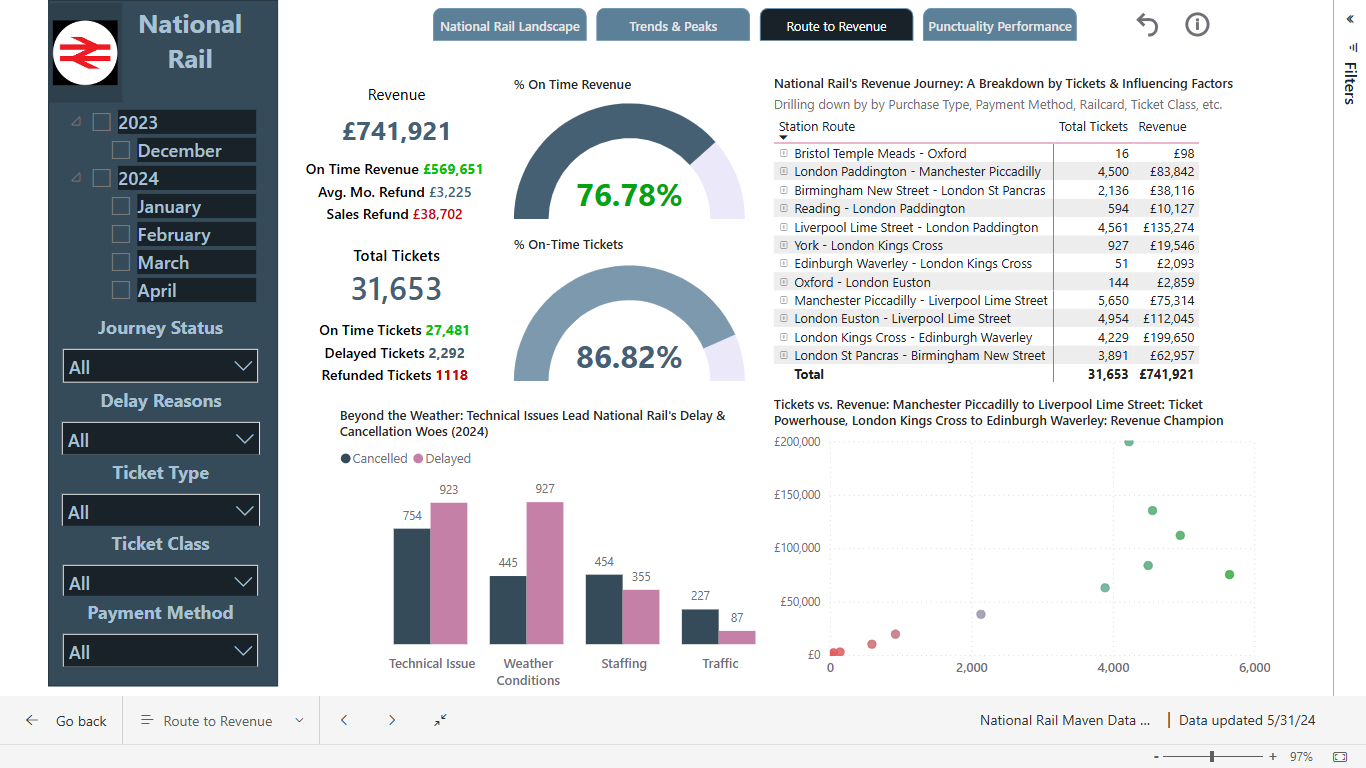Click the National Rail logo
This screenshot has width=1366, height=768.
85,53
